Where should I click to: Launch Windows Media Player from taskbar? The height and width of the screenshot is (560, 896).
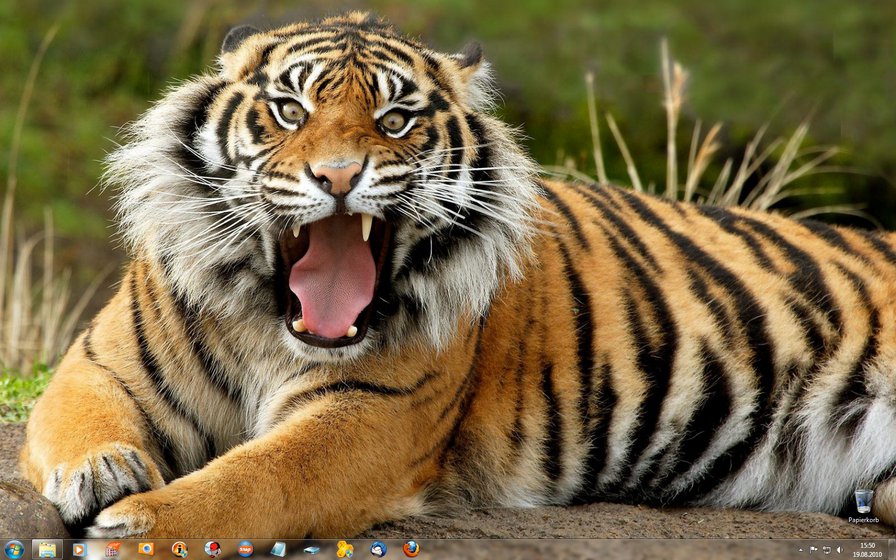[x=79, y=549]
